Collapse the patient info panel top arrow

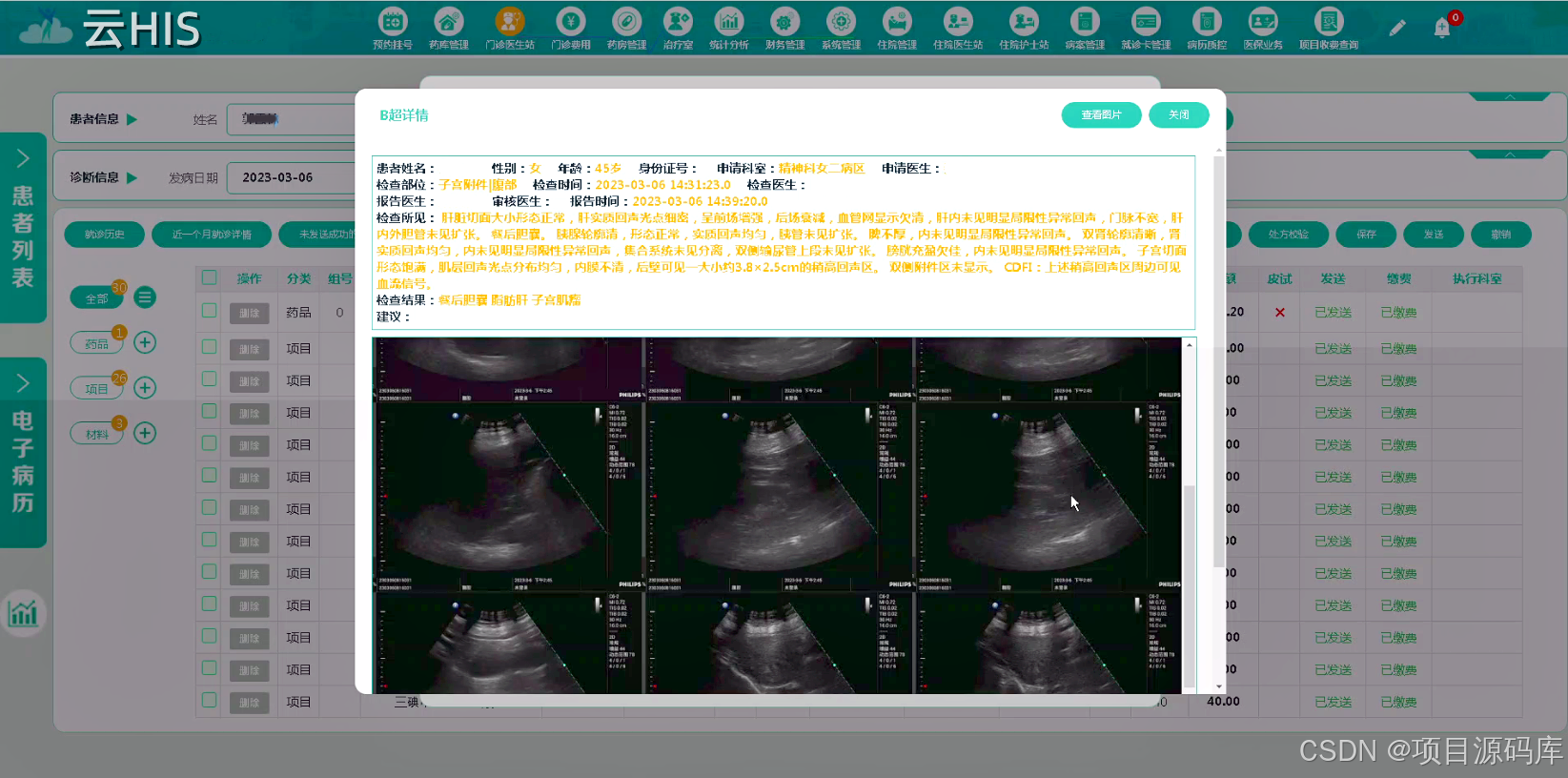(x=1509, y=96)
